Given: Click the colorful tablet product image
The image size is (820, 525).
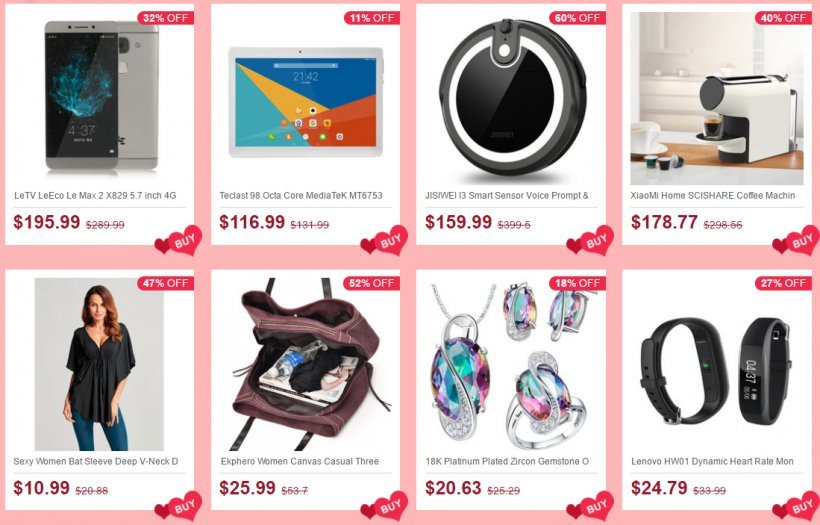Looking at the screenshot, I should click(x=306, y=102).
